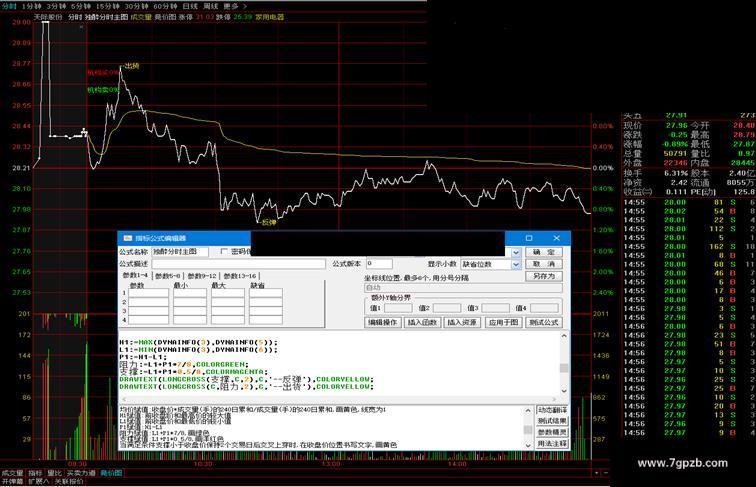Click translation pane scrollbar down arrow
The image size is (756, 487).
528,445
